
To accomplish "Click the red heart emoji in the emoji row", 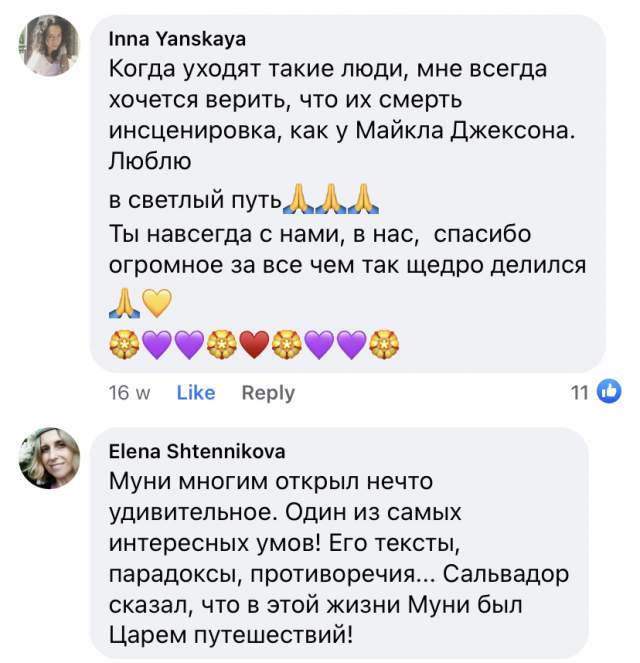I will coord(254,345).
